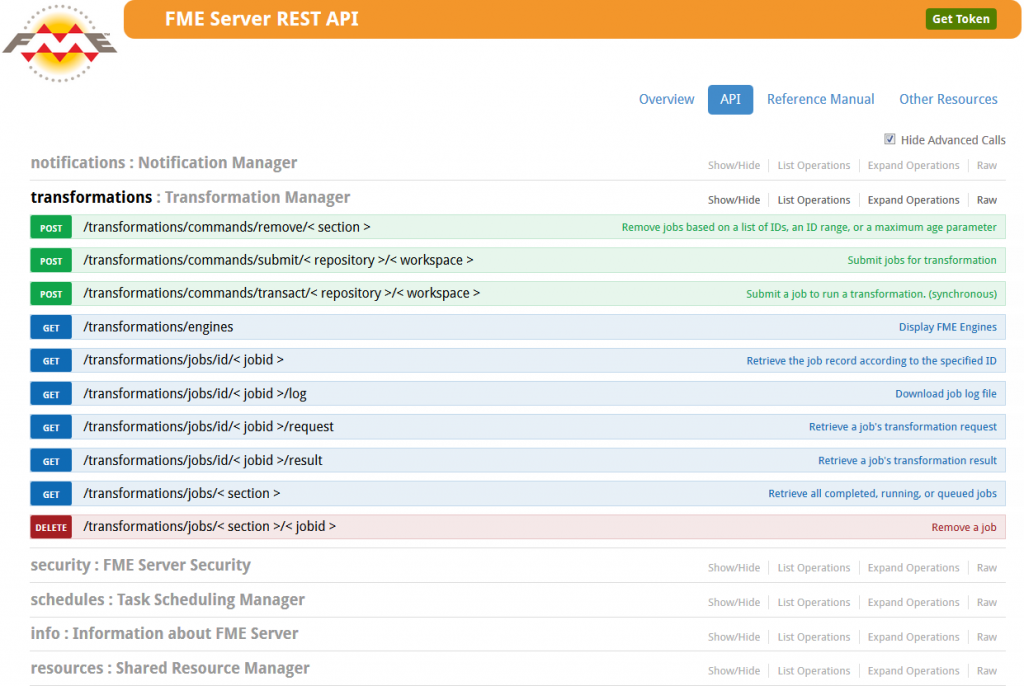Toggle the Hide Advanced Calls checkbox

[x=889, y=139]
